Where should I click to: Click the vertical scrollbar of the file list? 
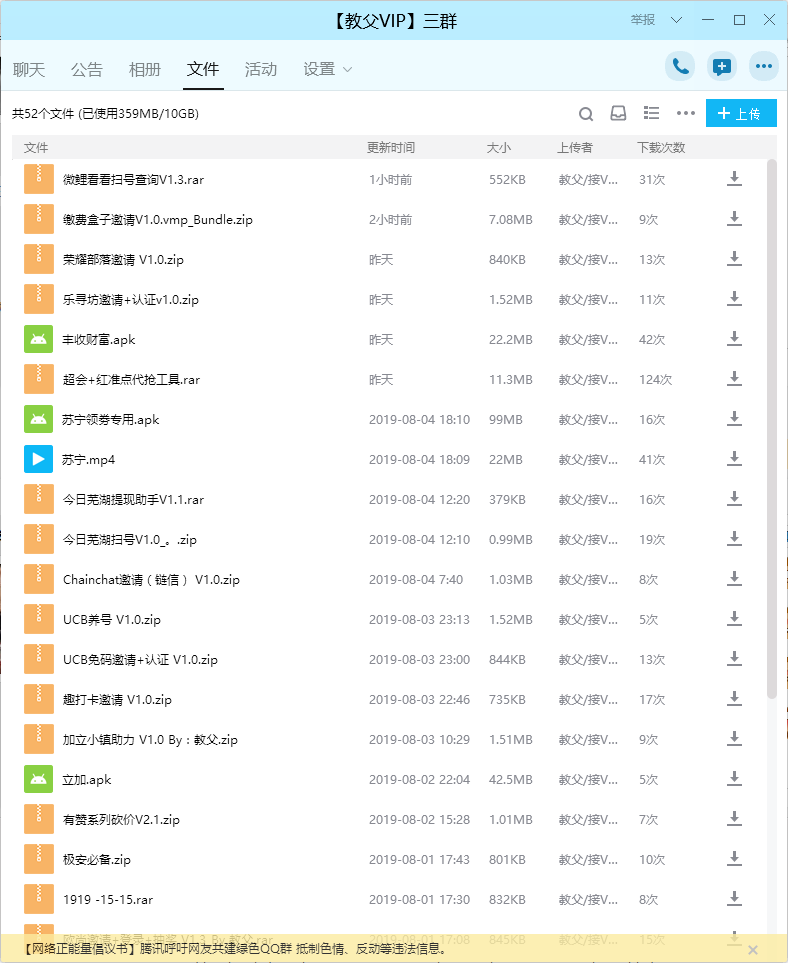pyautogui.click(x=772, y=428)
